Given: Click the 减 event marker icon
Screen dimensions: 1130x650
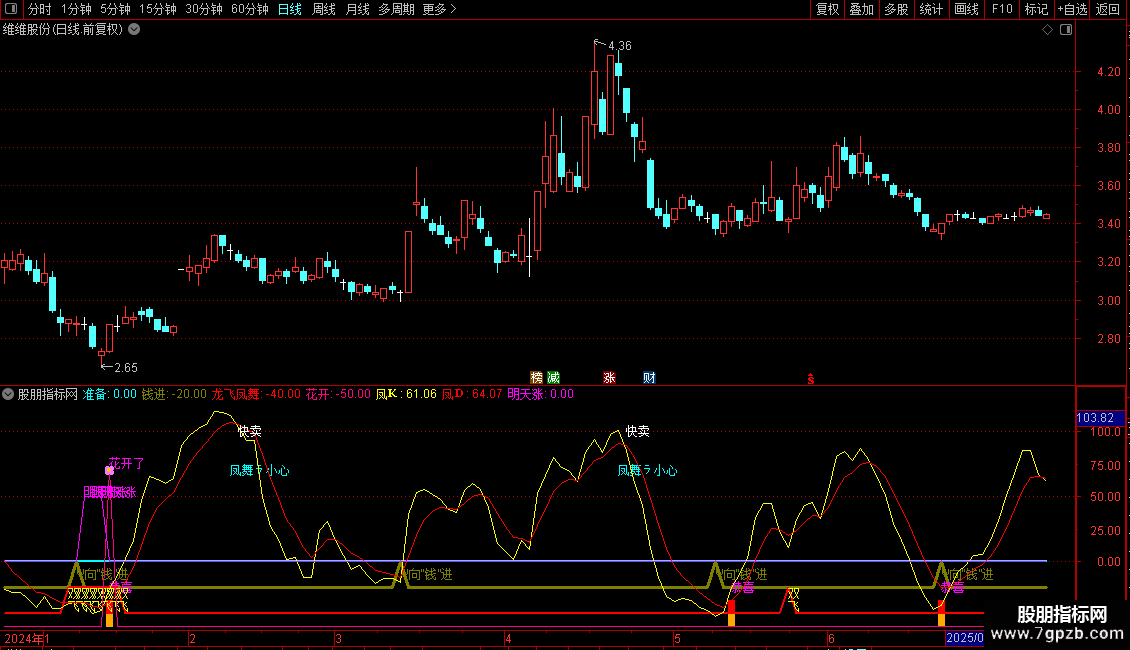Looking at the screenshot, I should tap(553, 378).
